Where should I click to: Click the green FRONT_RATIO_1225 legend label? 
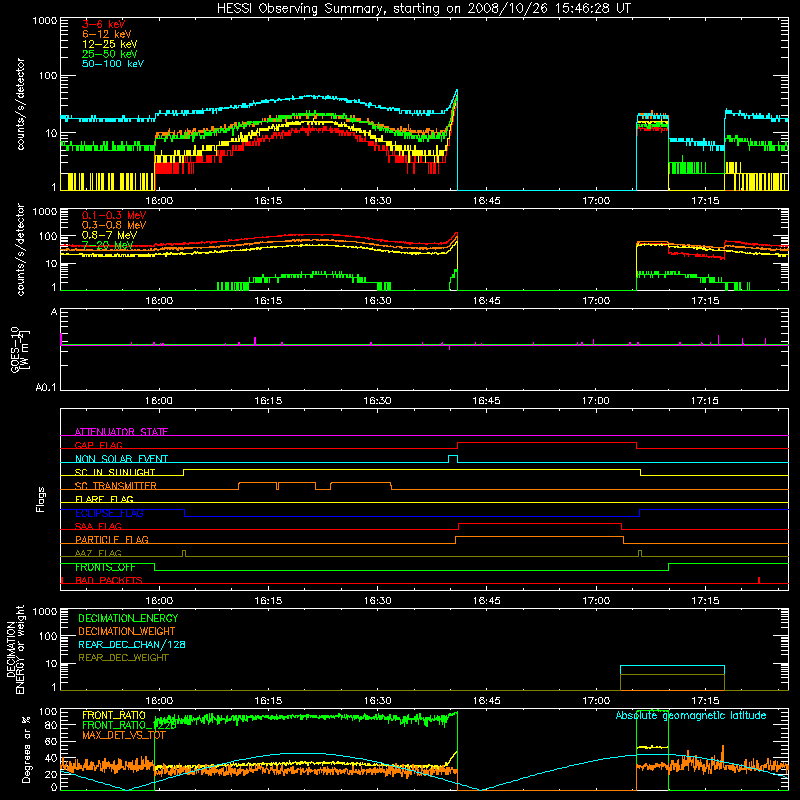[129, 725]
